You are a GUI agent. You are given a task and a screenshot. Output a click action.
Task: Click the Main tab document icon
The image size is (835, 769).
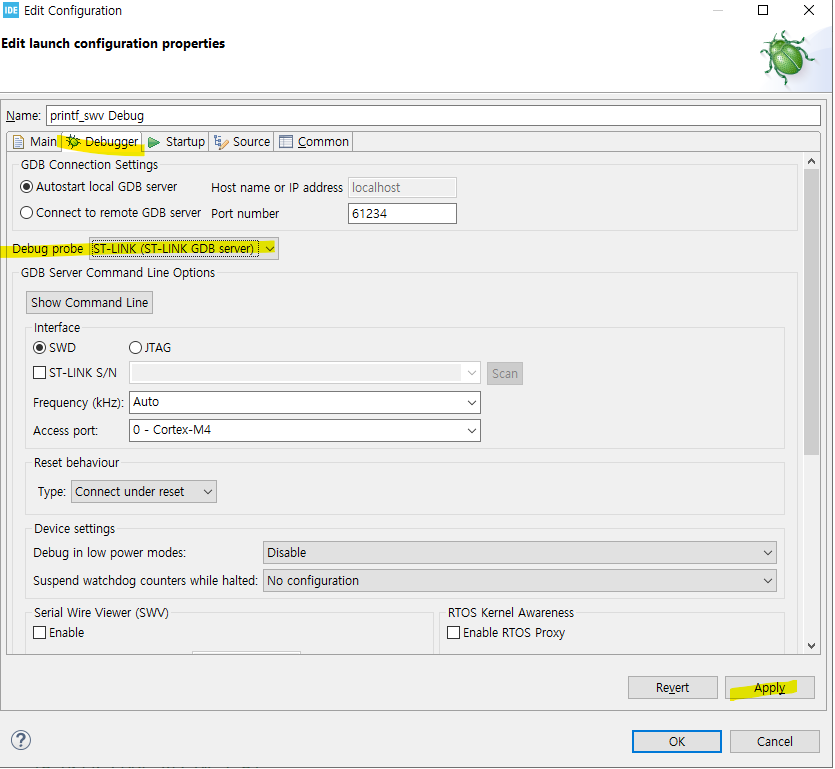coord(19,142)
